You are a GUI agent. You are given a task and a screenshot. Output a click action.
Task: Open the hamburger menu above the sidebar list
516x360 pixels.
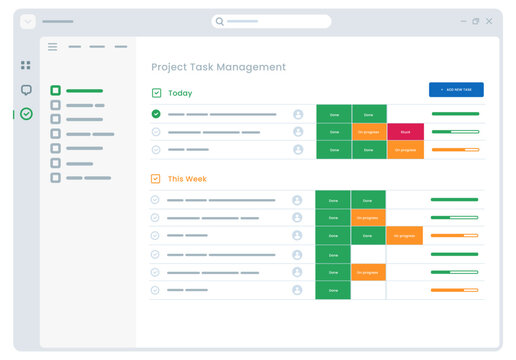click(52, 47)
